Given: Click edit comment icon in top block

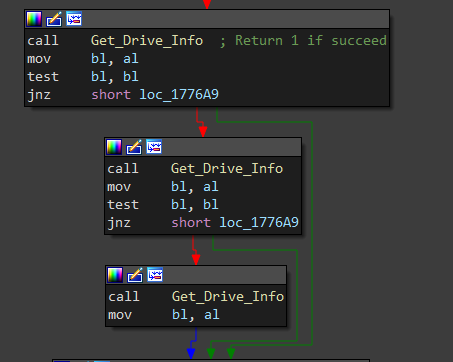Looking at the screenshot, I should pyautogui.click(x=54, y=19).
